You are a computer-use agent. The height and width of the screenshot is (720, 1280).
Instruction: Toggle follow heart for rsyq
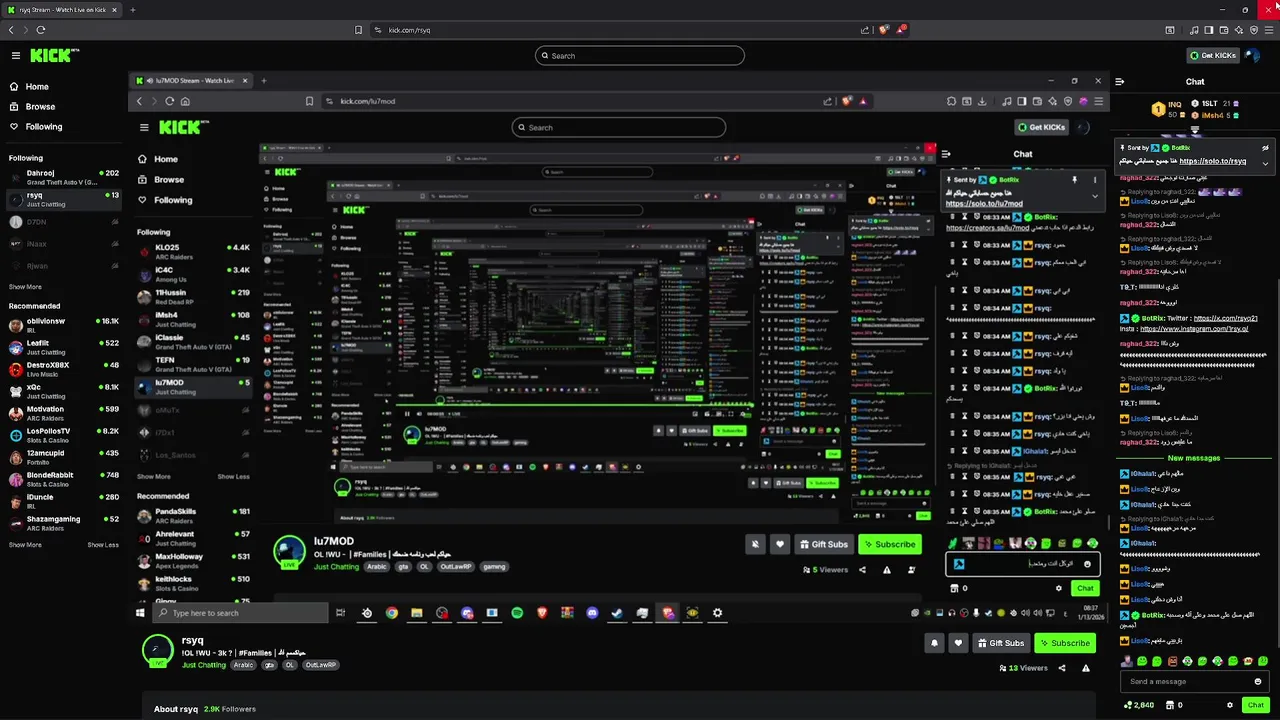[x=958, y=643]
